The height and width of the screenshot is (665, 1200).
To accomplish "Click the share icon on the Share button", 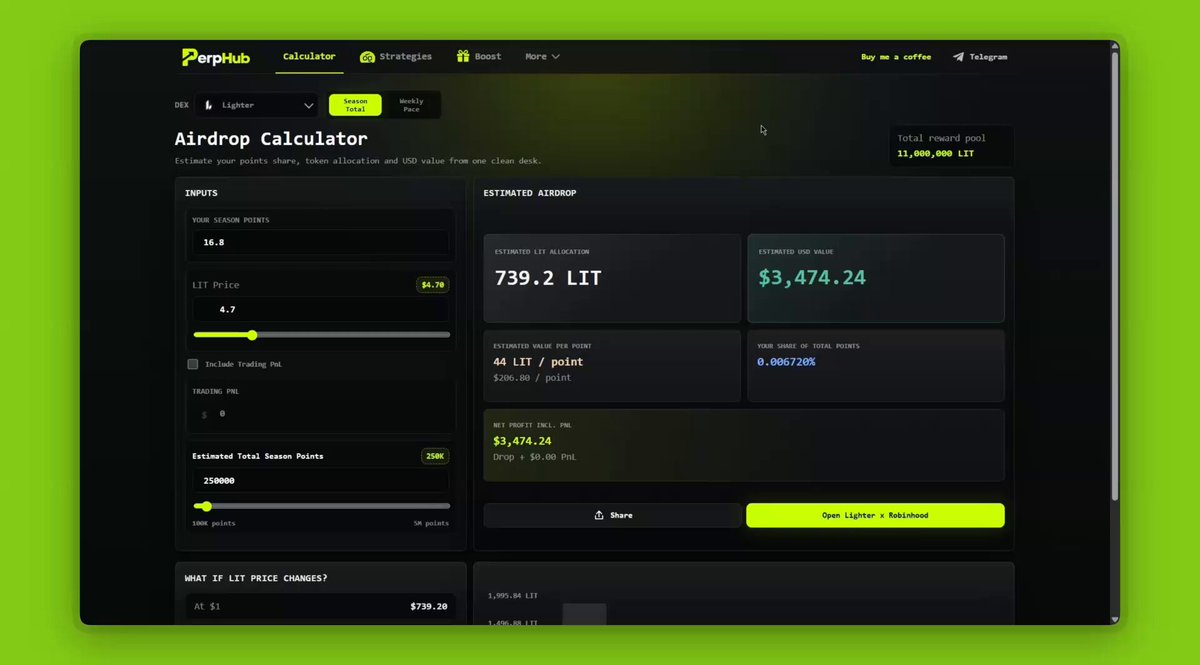I will pyautogui.click(x=599, y=515).
